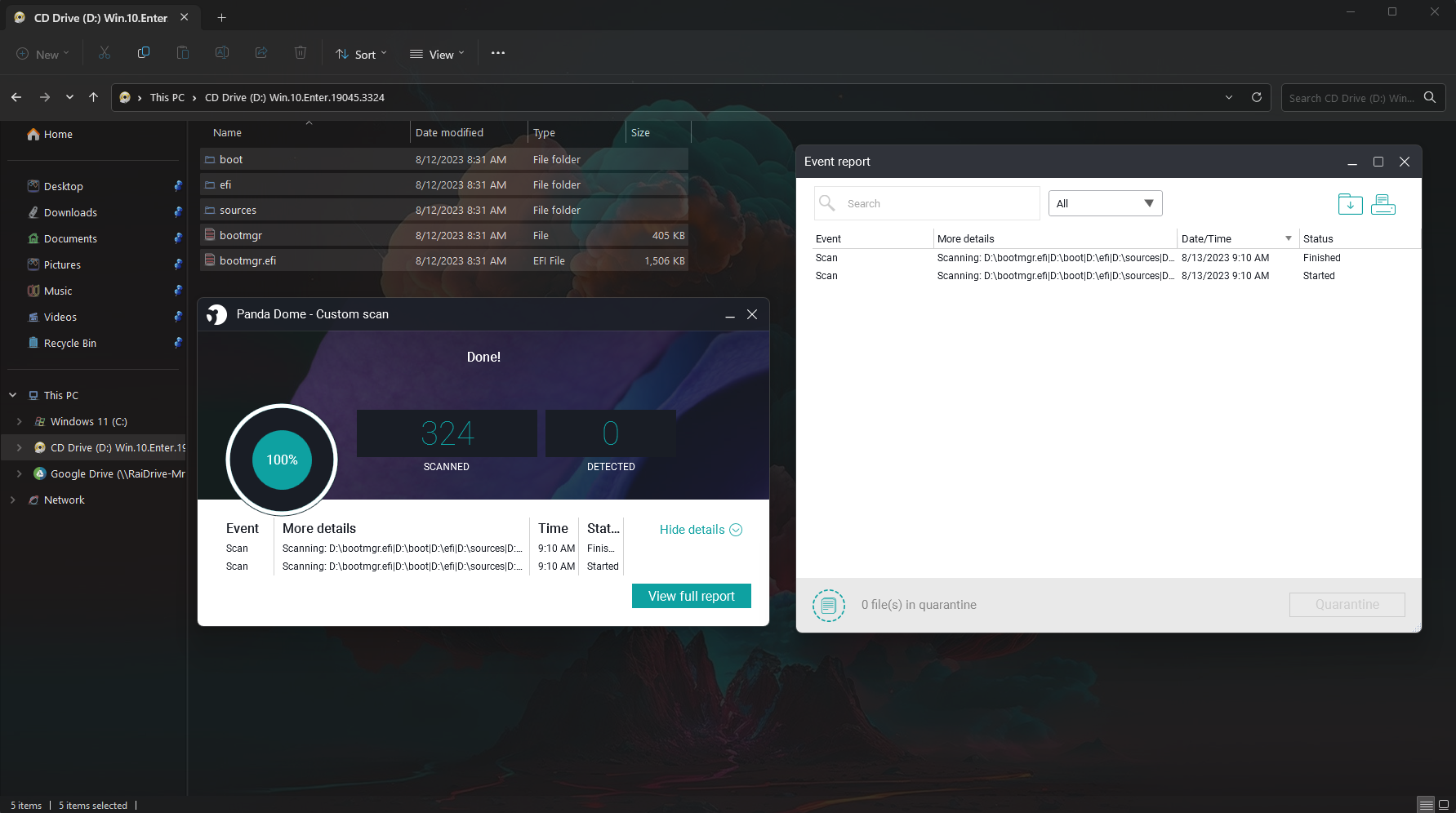Open the See more (three dots) menu
This screenshot has height=813, width=1456.
click(498, 53)
